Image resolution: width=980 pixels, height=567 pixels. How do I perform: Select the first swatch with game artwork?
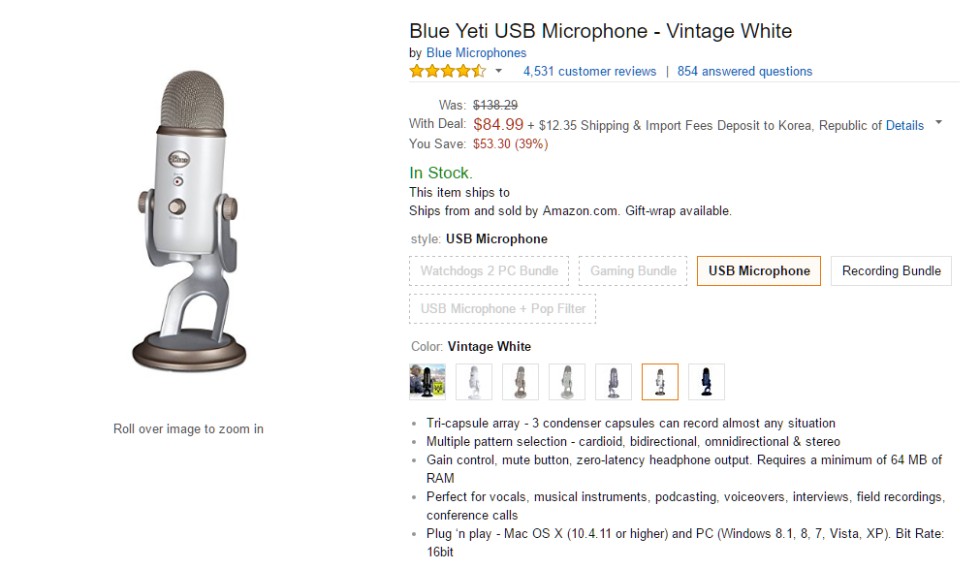pos(427,381)
